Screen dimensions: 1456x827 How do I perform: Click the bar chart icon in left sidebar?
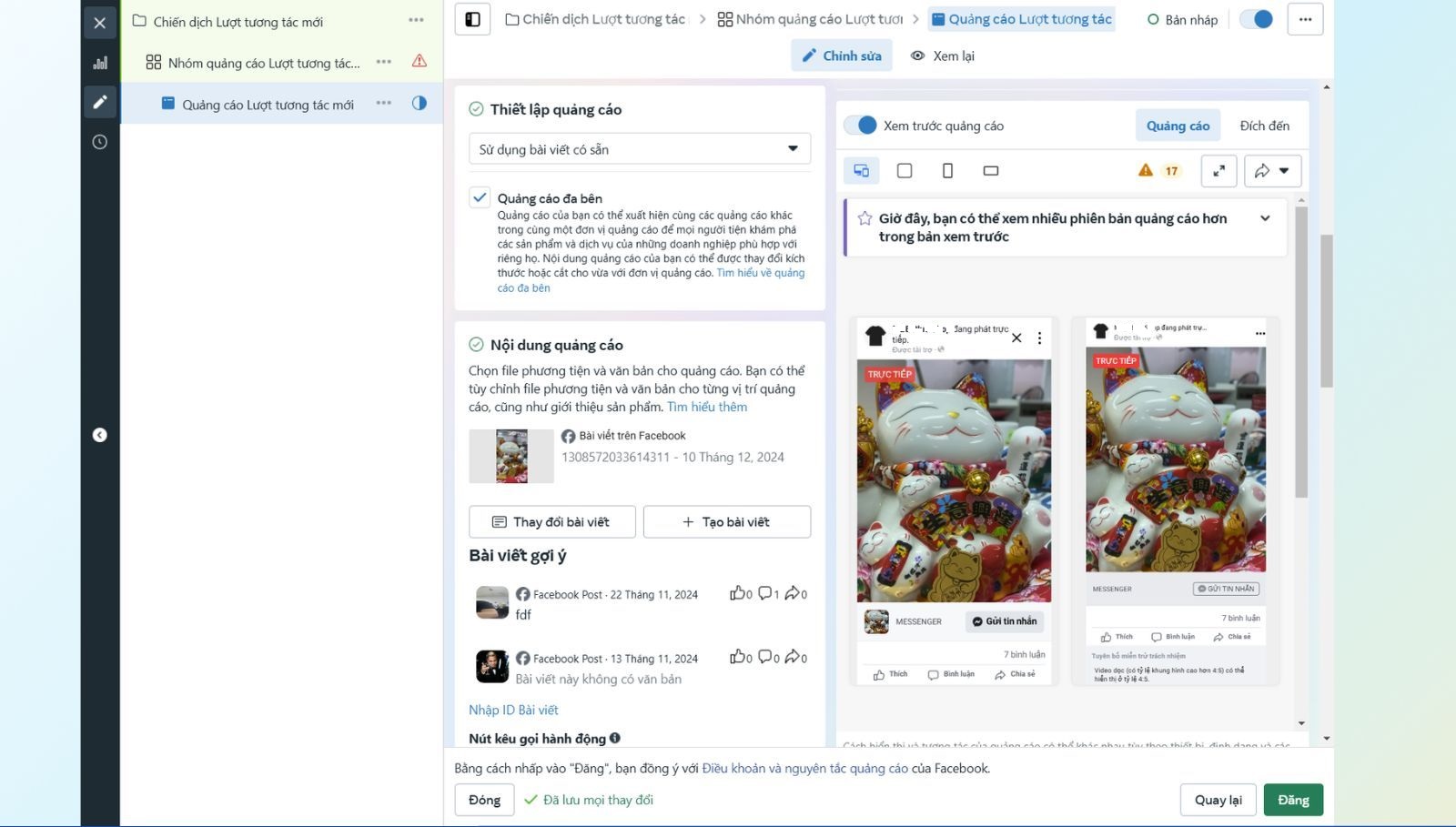tap(100, 63)
